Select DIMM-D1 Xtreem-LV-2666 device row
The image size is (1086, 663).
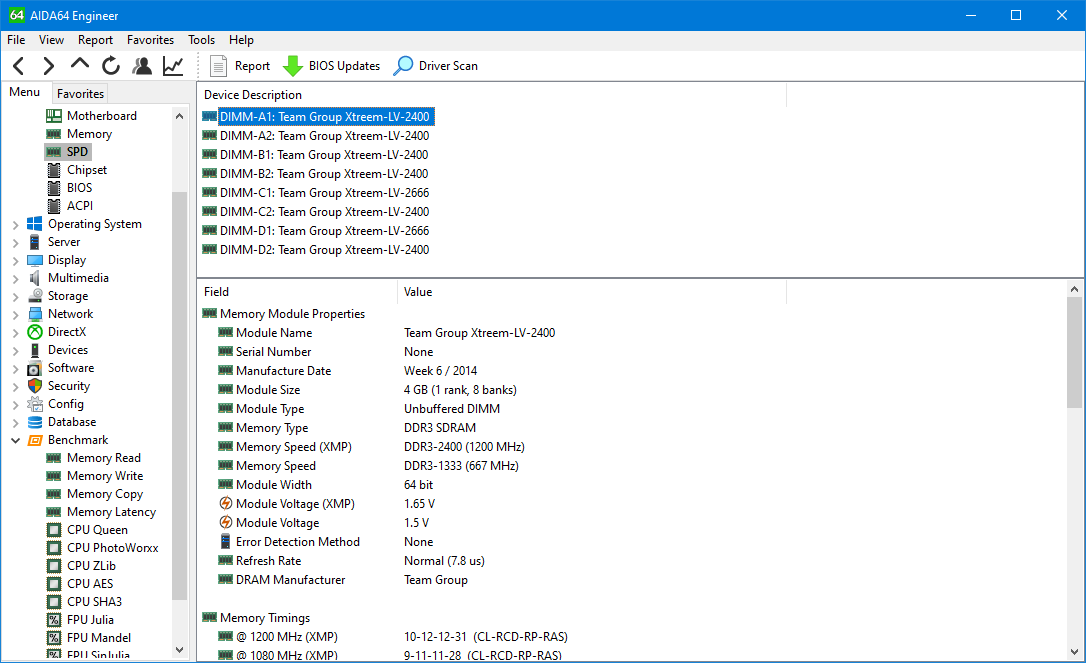[324, 231]
